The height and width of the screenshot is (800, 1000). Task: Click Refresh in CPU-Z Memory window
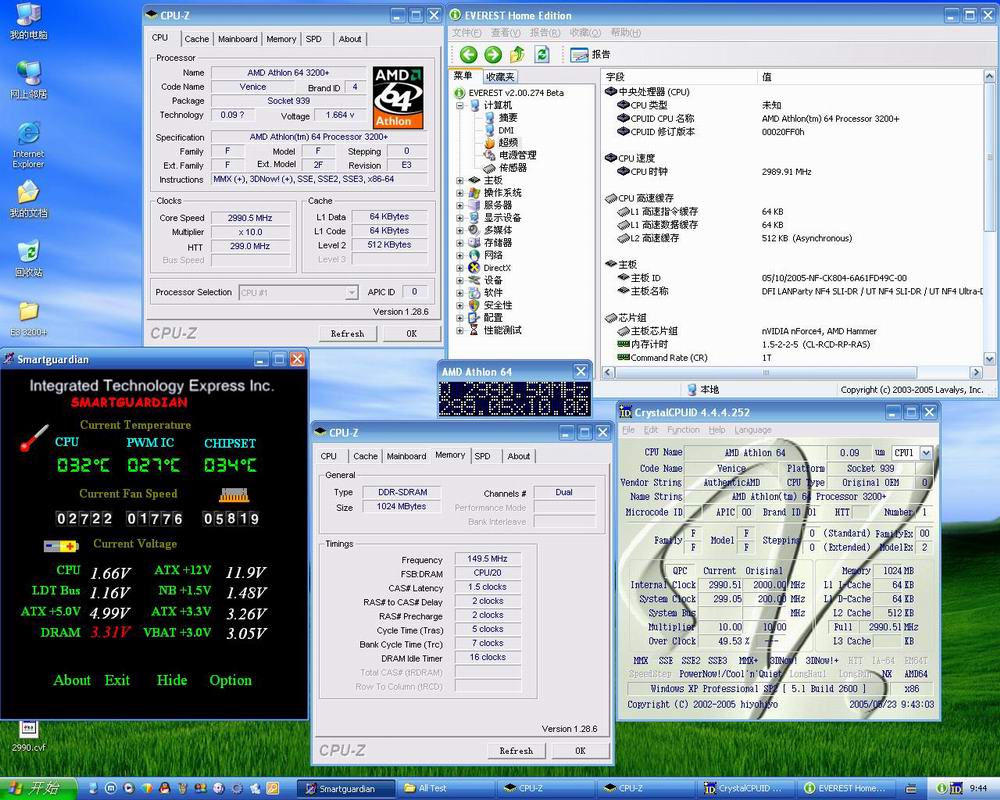516,751
